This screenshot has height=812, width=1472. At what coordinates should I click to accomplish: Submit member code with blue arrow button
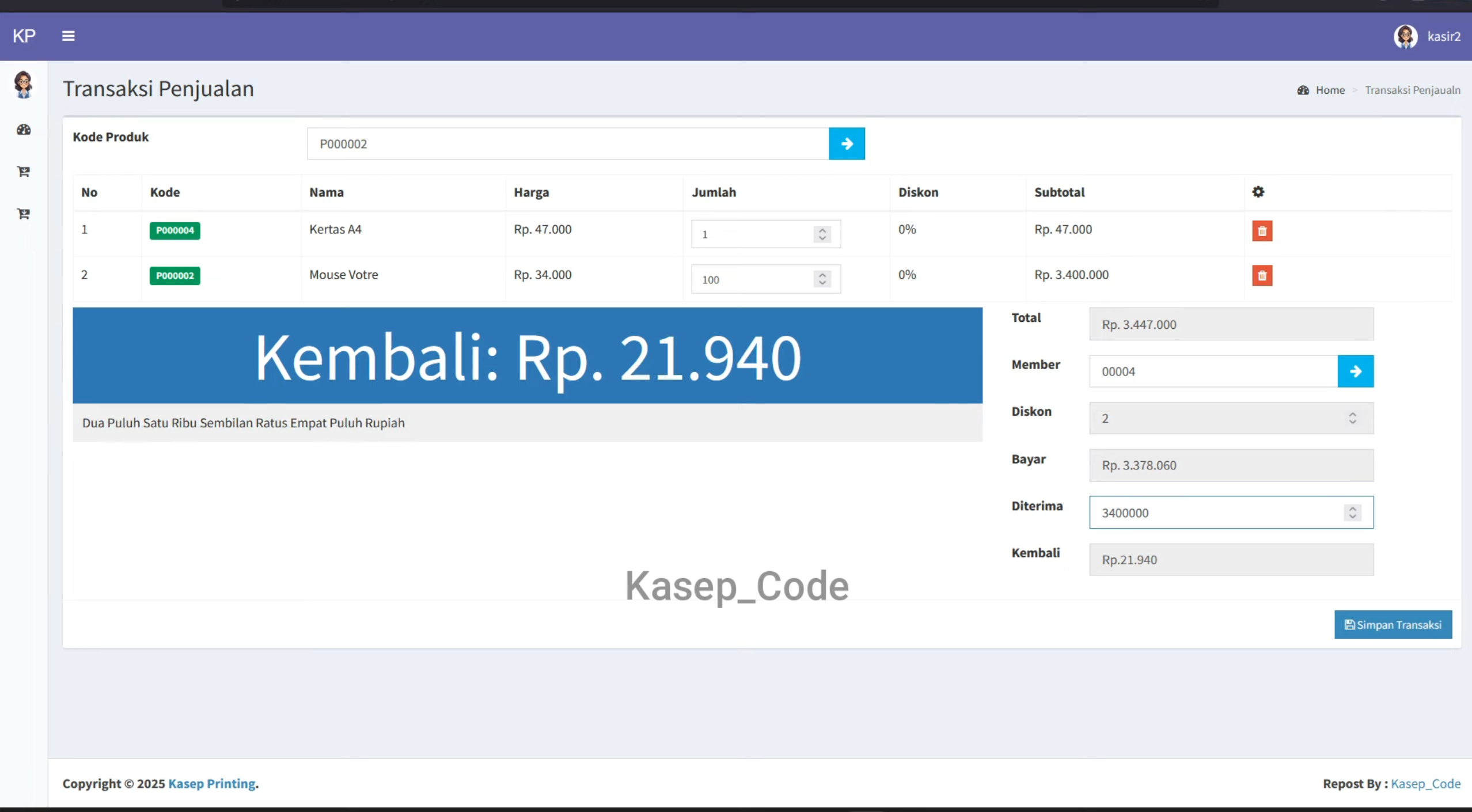pos(1355,371)
